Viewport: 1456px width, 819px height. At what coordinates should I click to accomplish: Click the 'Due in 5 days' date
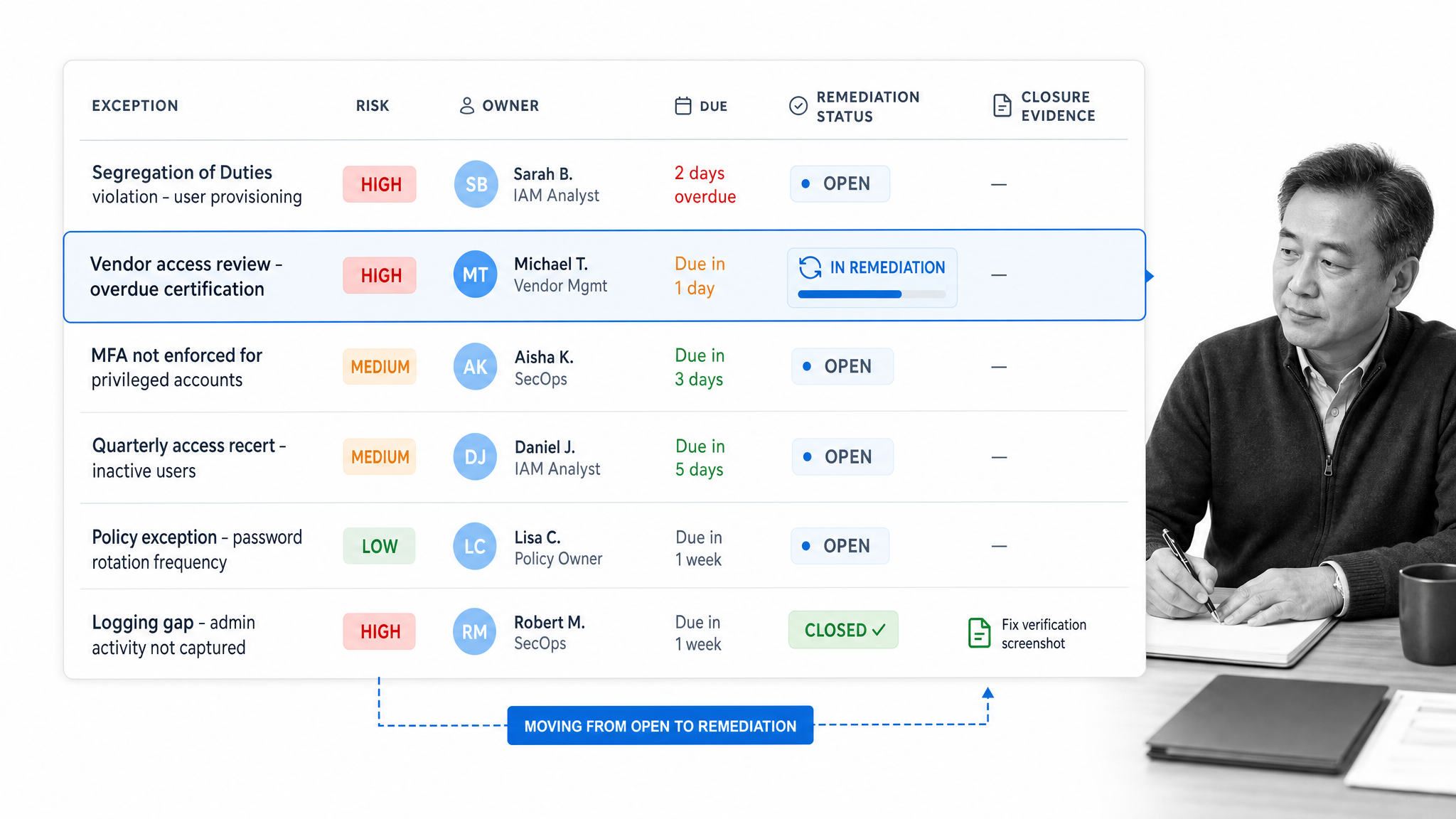[x=700, y=457]
